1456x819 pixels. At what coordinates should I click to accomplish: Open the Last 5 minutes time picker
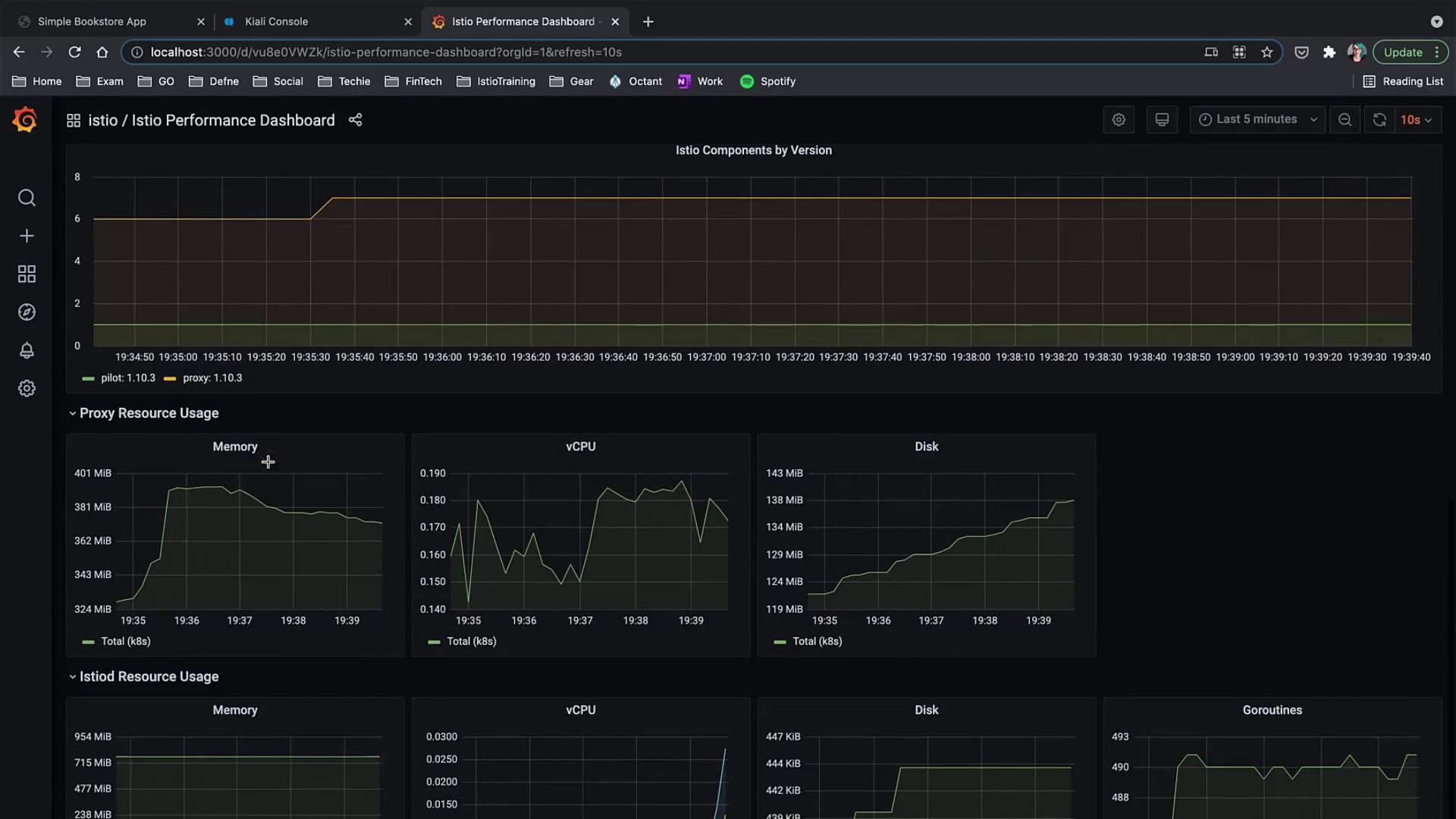[1257, 120]
